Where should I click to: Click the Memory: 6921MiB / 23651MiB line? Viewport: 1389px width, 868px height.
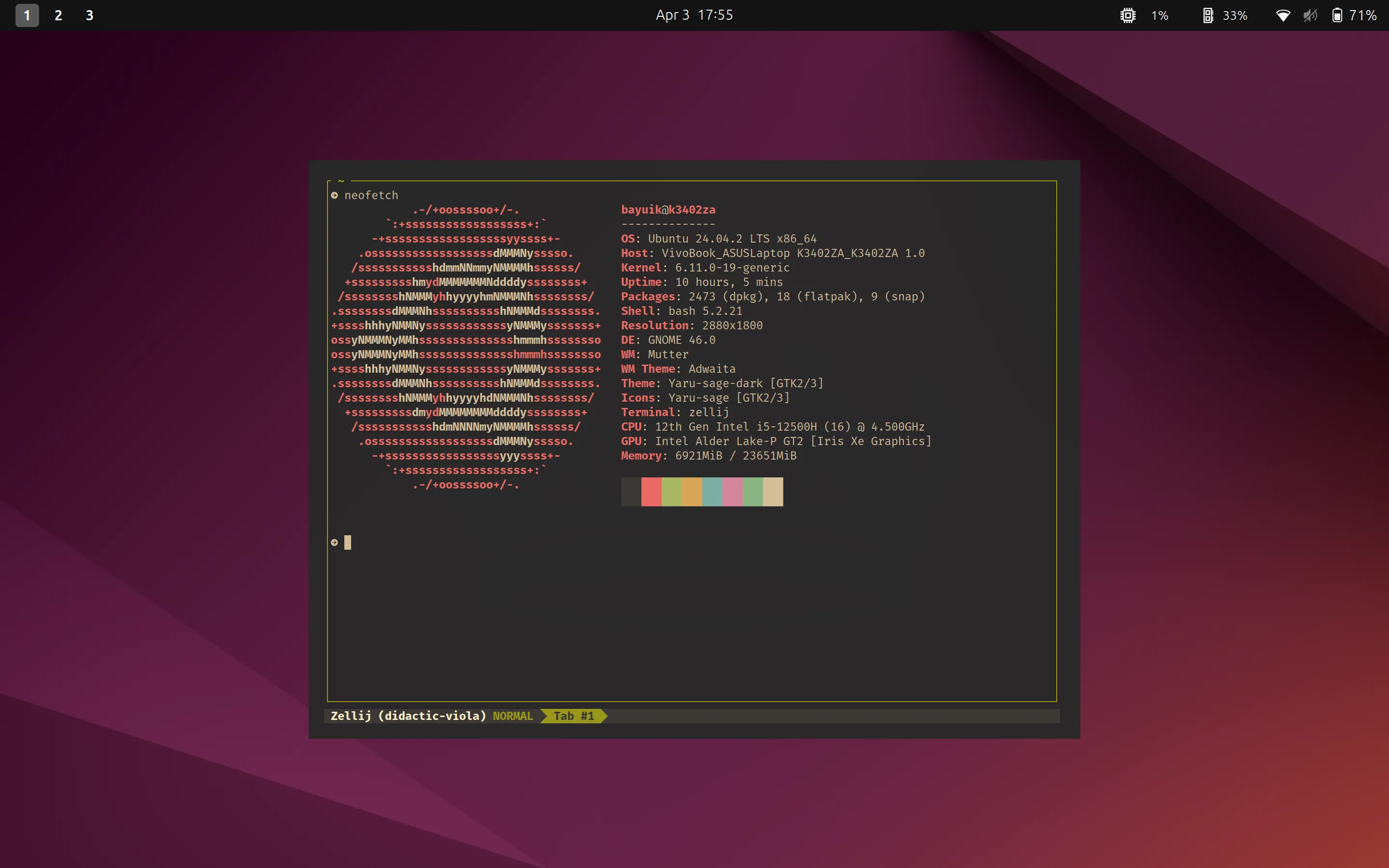click(708, 455)
